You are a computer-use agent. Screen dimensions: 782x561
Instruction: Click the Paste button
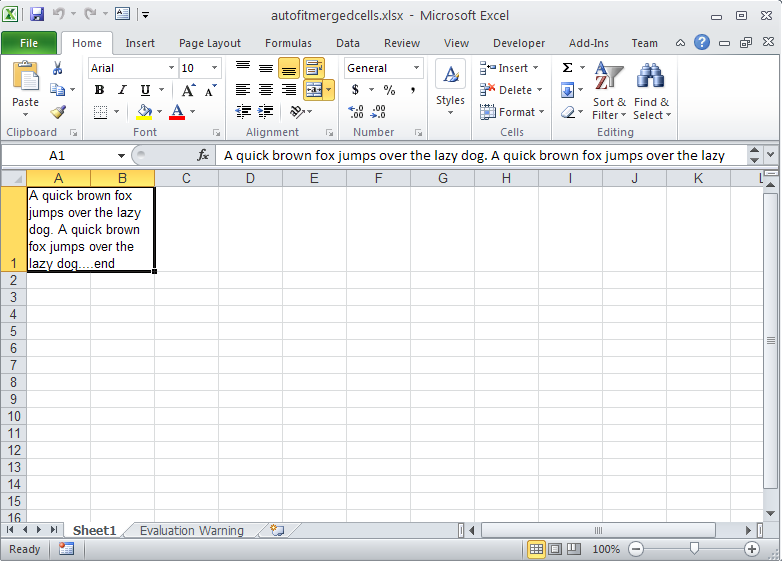(25, 88)
